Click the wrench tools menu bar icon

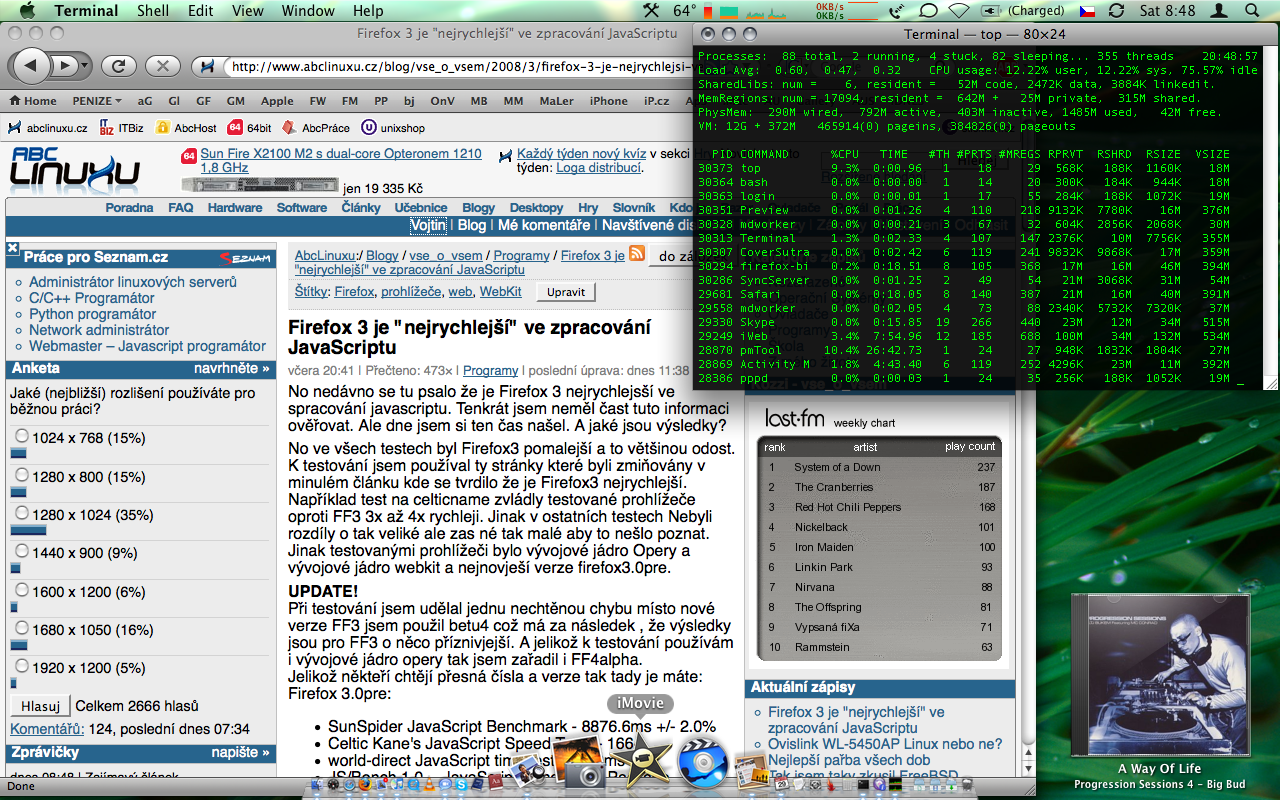click(x=651, y=11)
